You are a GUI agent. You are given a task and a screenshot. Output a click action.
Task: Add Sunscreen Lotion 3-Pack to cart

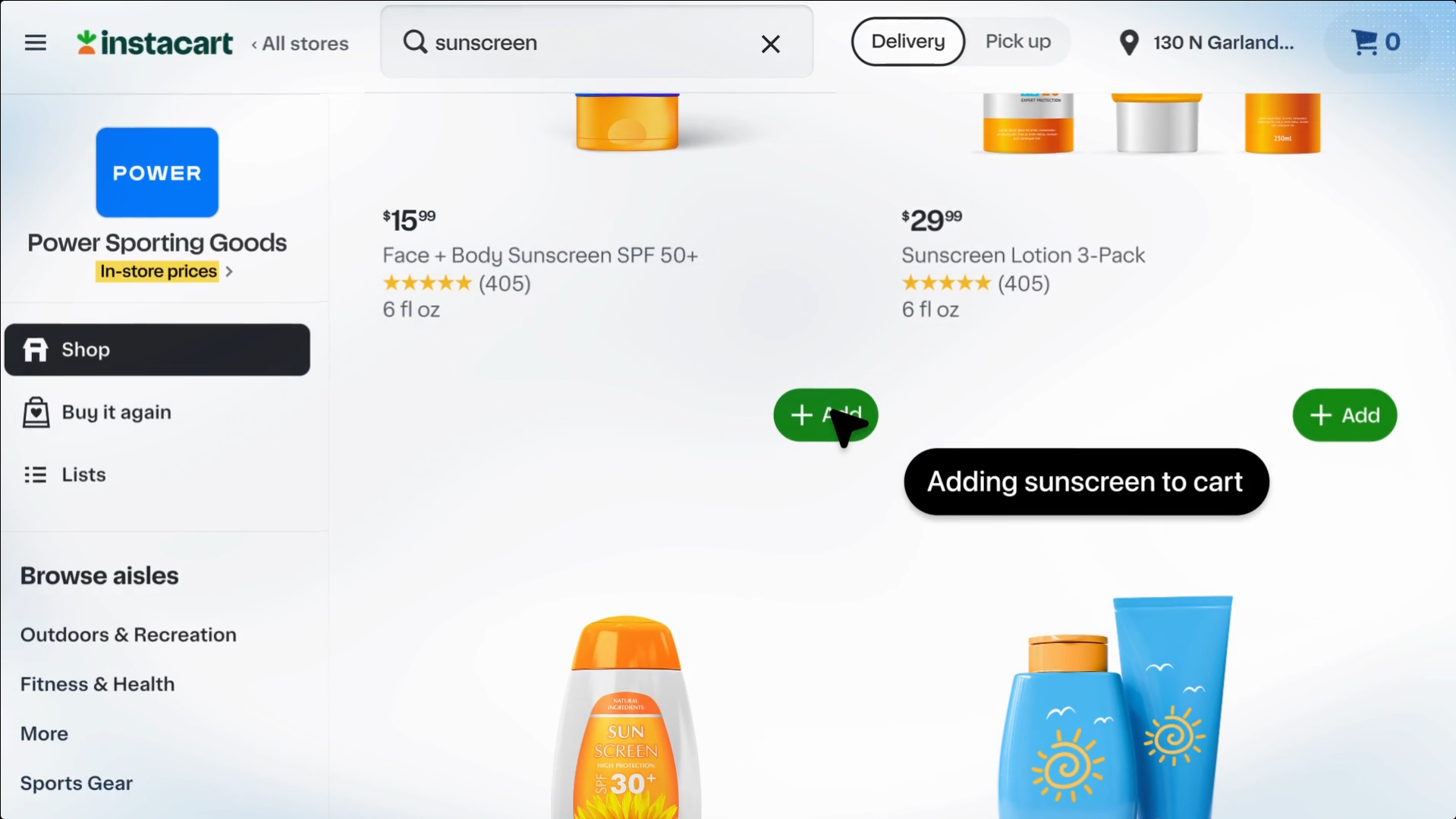pyautogui.click(x=1344, y=415)
